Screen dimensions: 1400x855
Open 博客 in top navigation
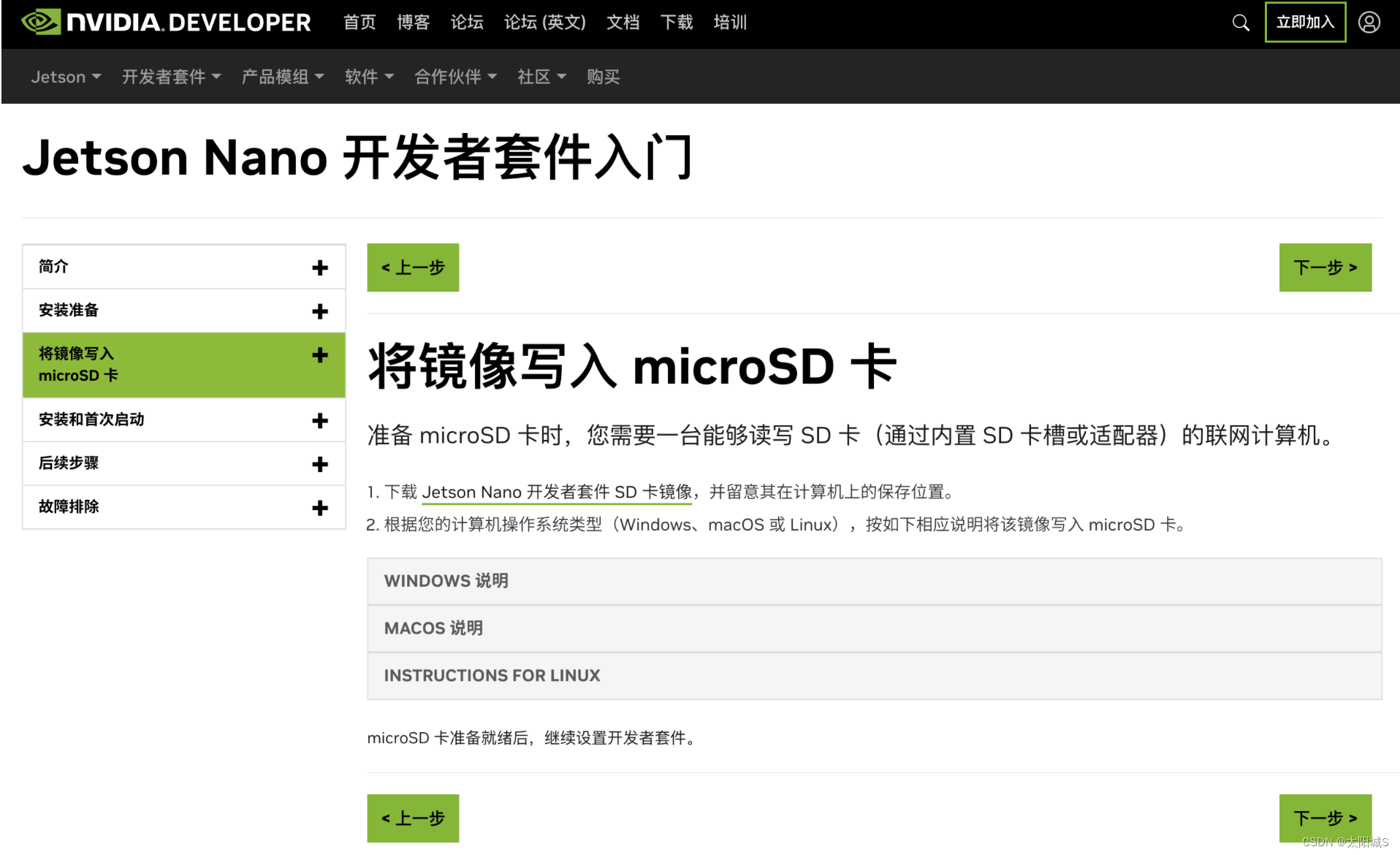413,23
